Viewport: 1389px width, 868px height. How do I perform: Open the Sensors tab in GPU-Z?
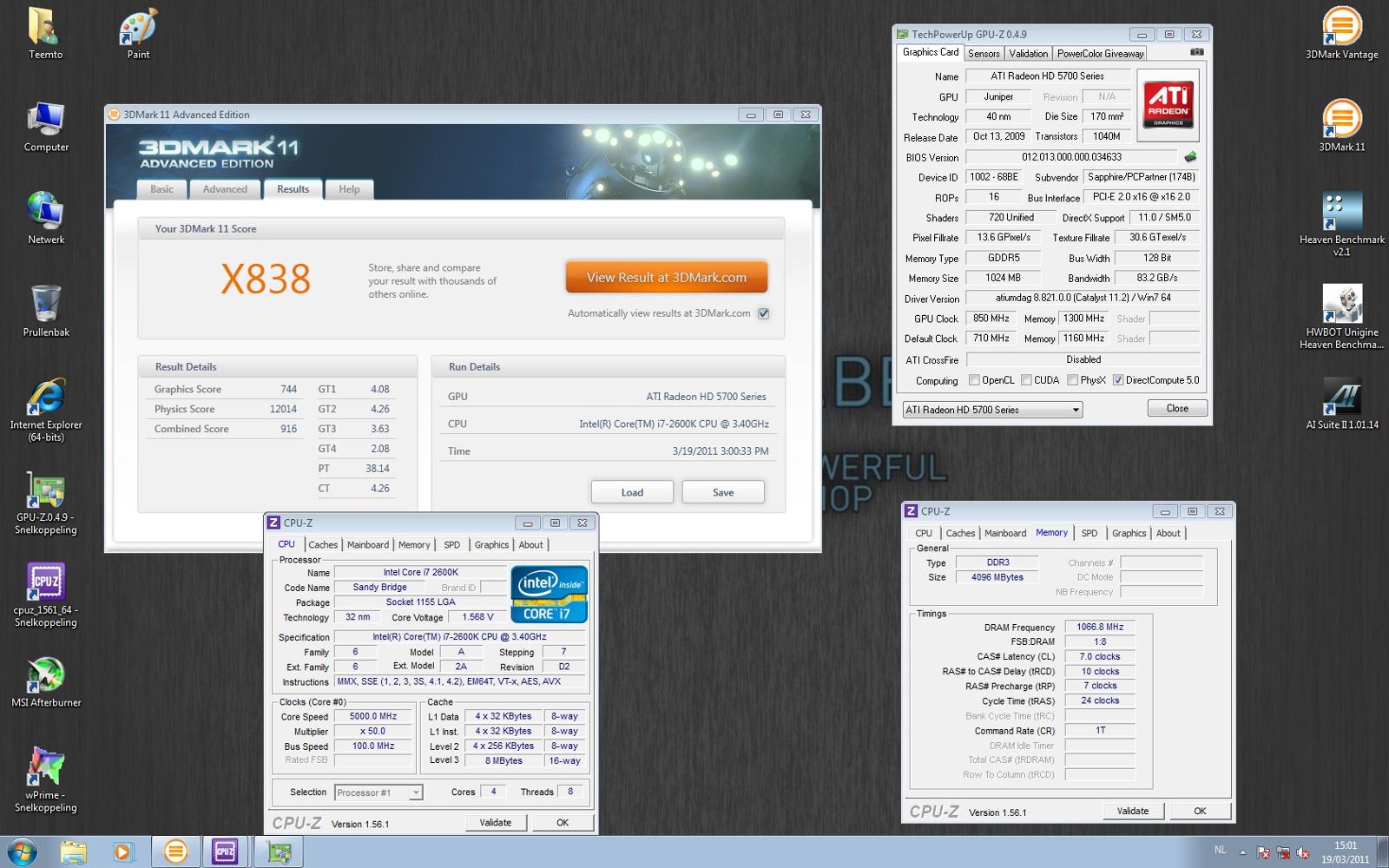(x=984, y=54)
